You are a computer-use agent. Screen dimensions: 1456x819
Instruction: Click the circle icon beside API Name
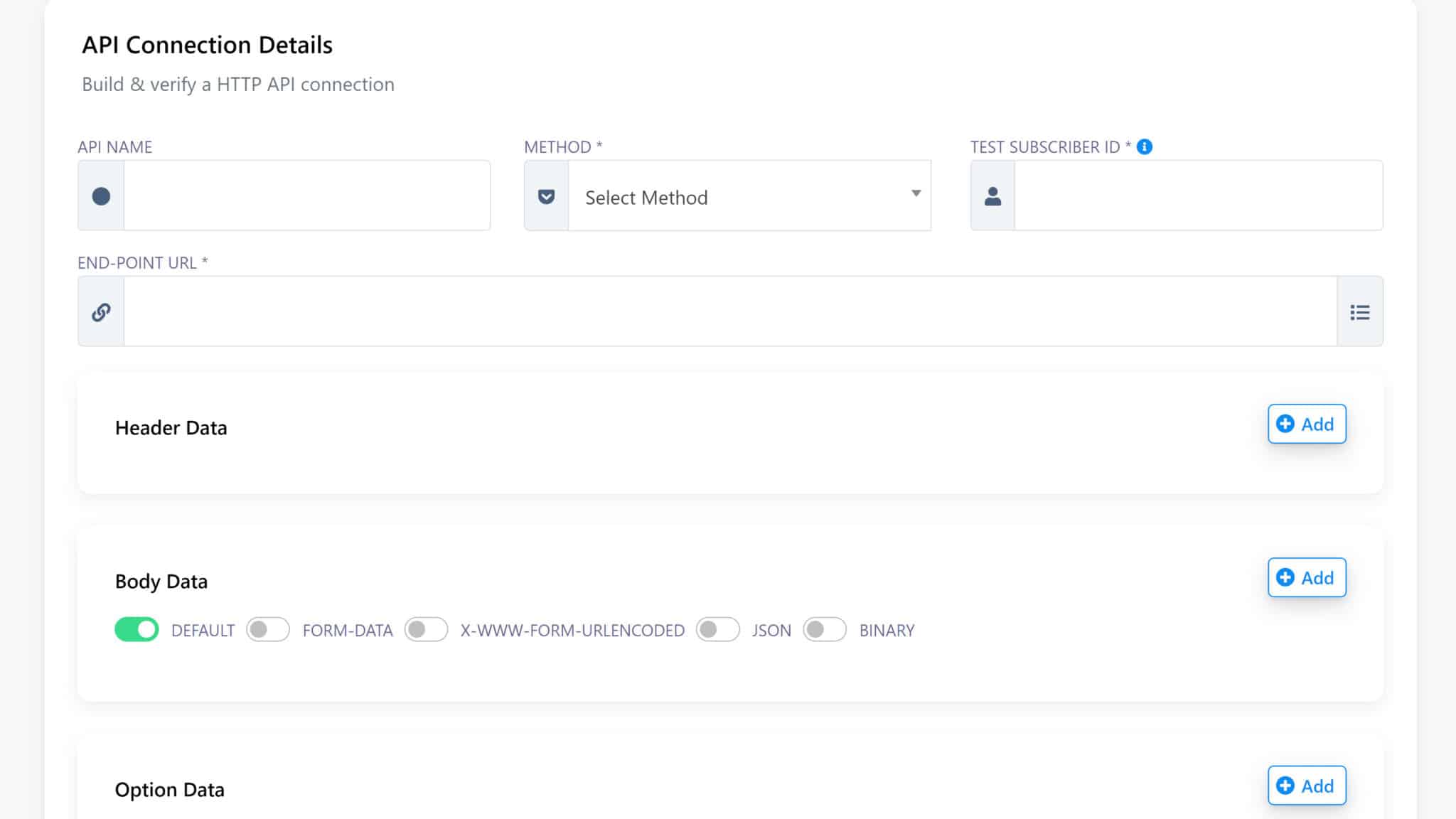pos(101,196)
